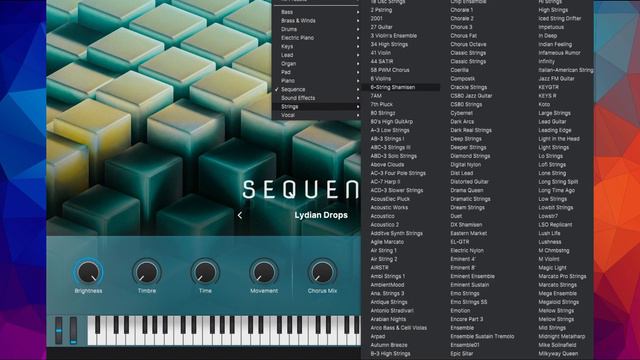Screen dimensions: 640x360
Task: Select the Milkyway Queen preset
Action: [x=558, y=353]
